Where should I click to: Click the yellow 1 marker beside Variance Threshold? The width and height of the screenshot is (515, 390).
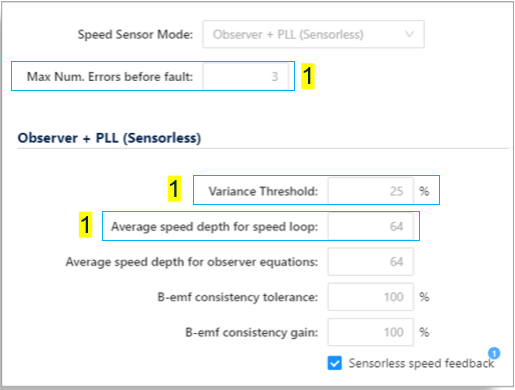pyautogui.click(x=174, y=189)
